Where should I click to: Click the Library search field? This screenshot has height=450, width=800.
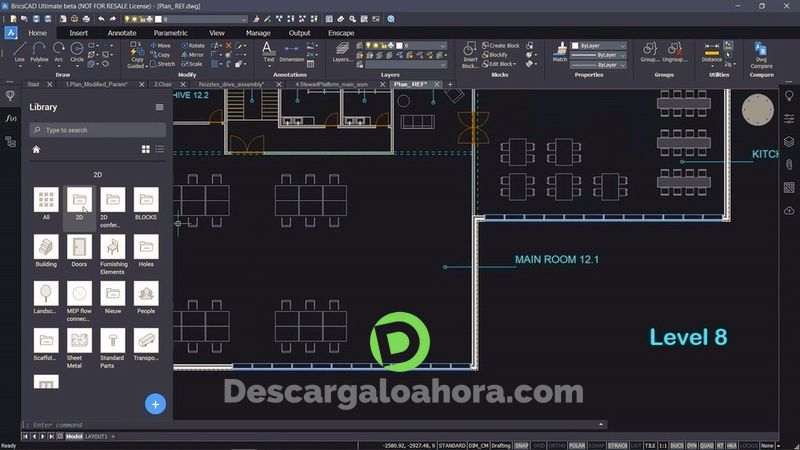pos(97,130)
